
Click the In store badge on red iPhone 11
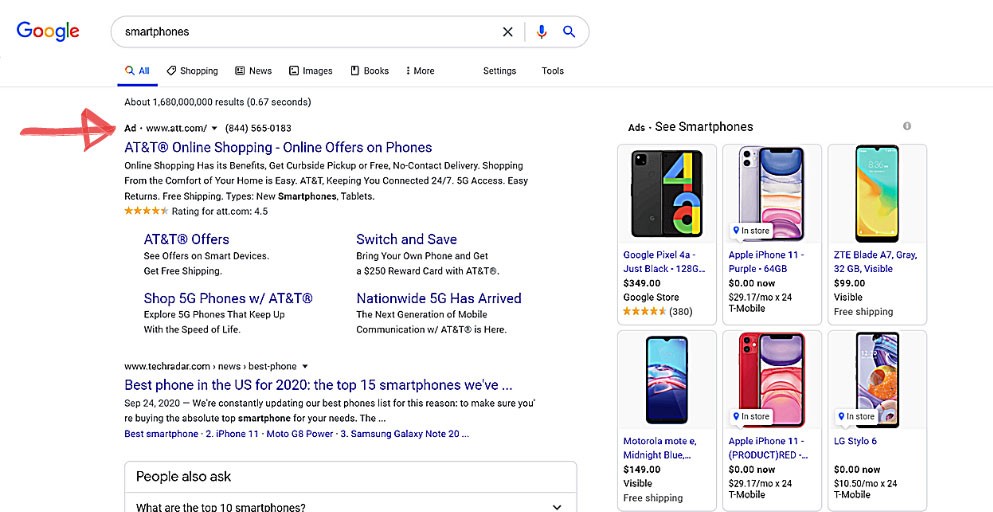pyautogui.click(x=751, y=416)
